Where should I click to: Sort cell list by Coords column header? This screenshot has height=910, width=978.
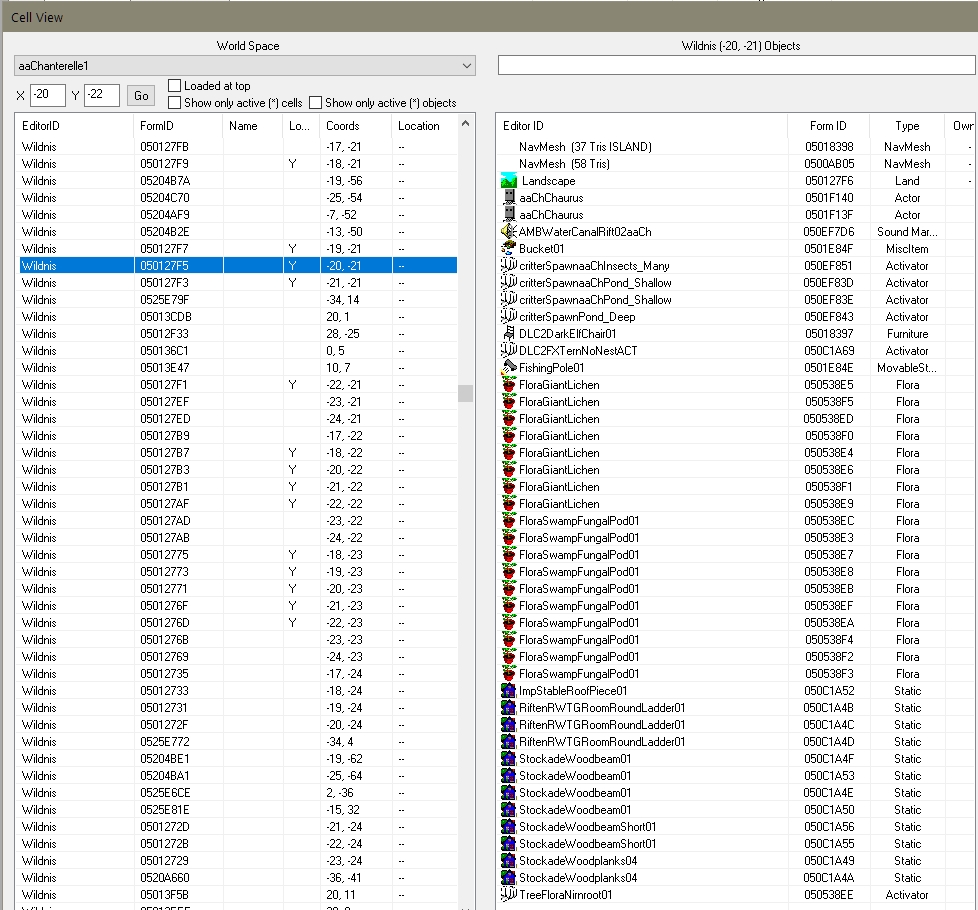[355, 126]
